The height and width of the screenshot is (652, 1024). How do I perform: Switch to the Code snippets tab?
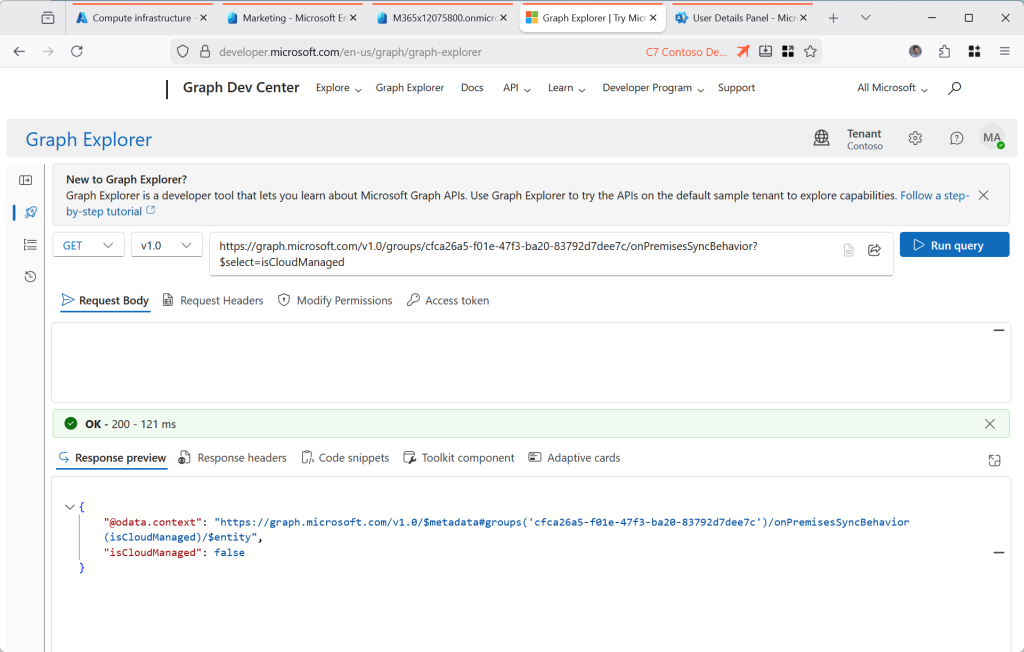coord(345,458)
